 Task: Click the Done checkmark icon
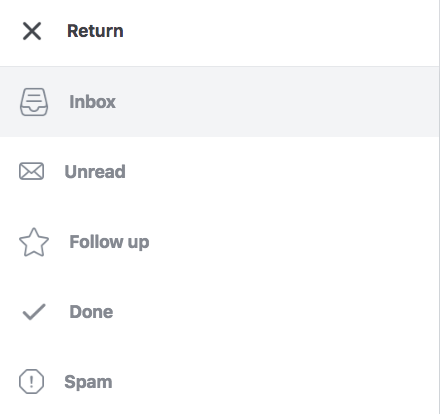[34, 312]
